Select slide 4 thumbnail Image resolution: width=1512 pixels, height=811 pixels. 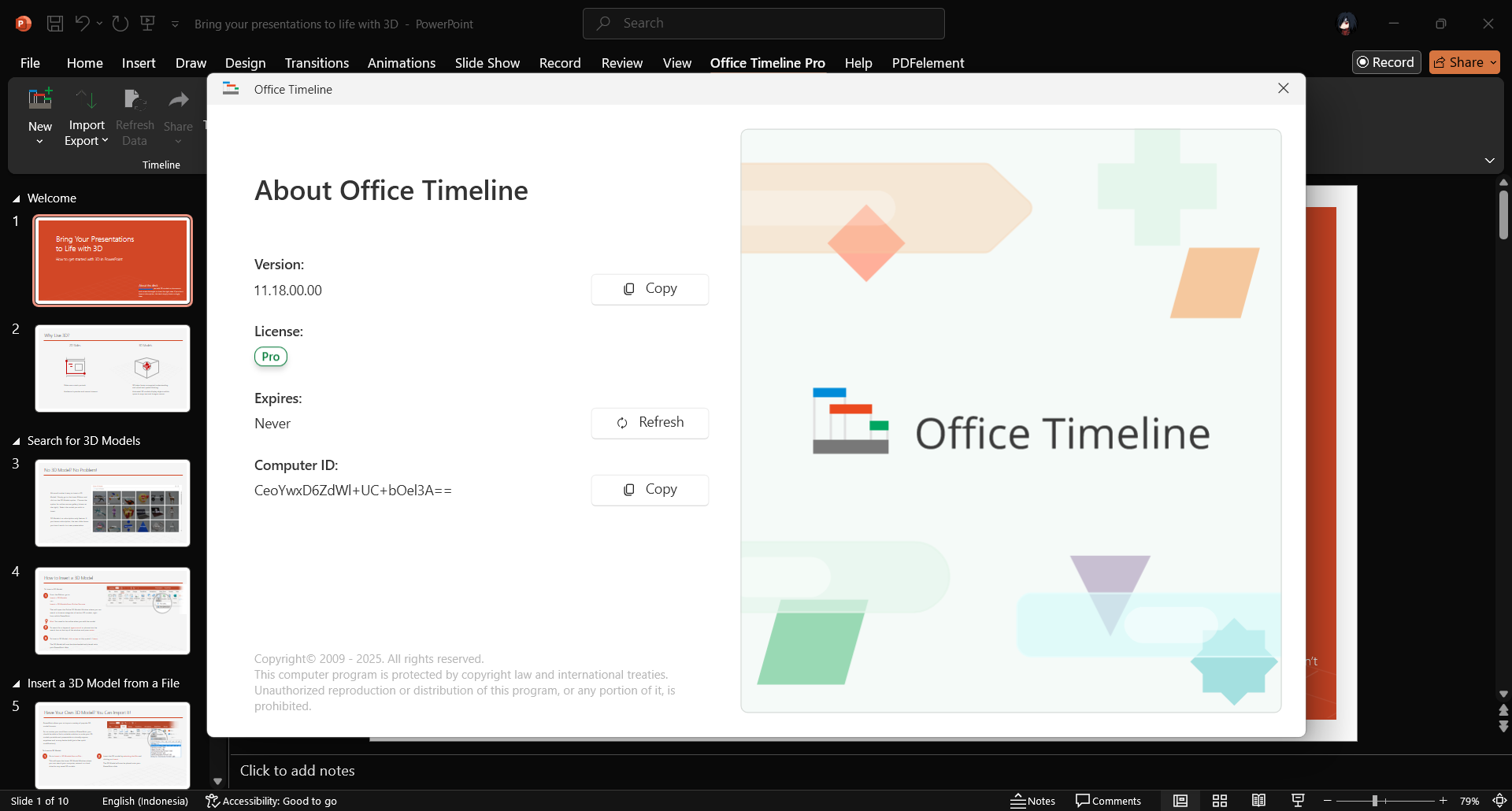[x=113, y=611]
